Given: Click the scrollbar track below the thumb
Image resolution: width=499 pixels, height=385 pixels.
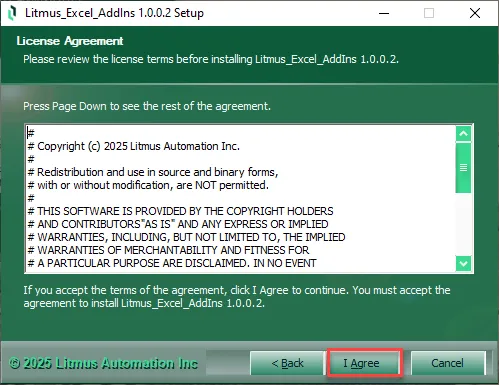Looking at the screenshot, I should pyautogui.click(x=463, y=224).
